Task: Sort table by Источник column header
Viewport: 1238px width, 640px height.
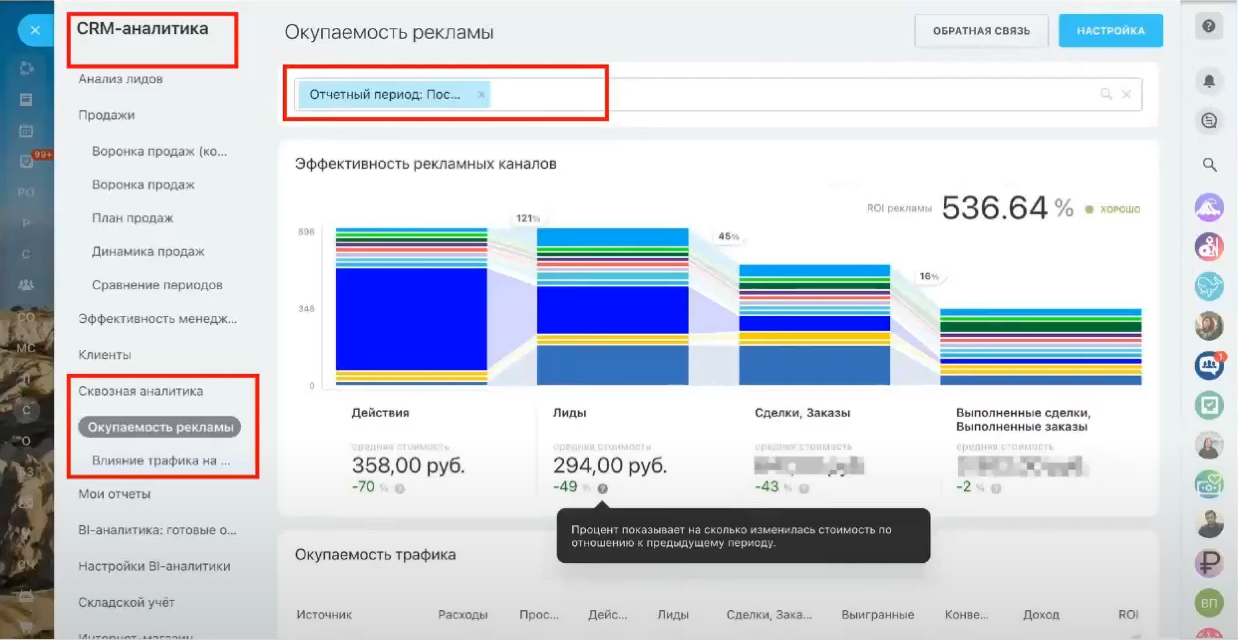Action: [x=324, y=614]
